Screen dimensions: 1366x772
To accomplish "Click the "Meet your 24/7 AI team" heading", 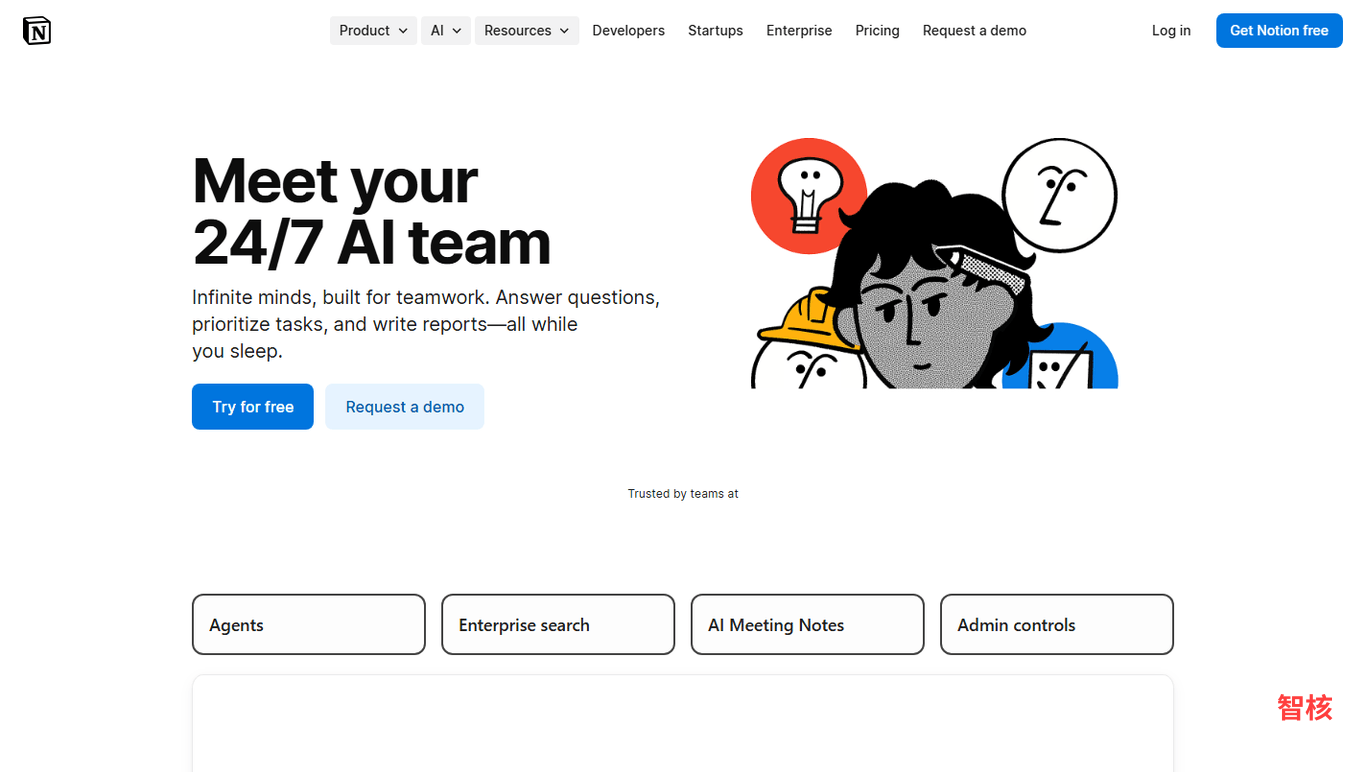I will 371,212.
